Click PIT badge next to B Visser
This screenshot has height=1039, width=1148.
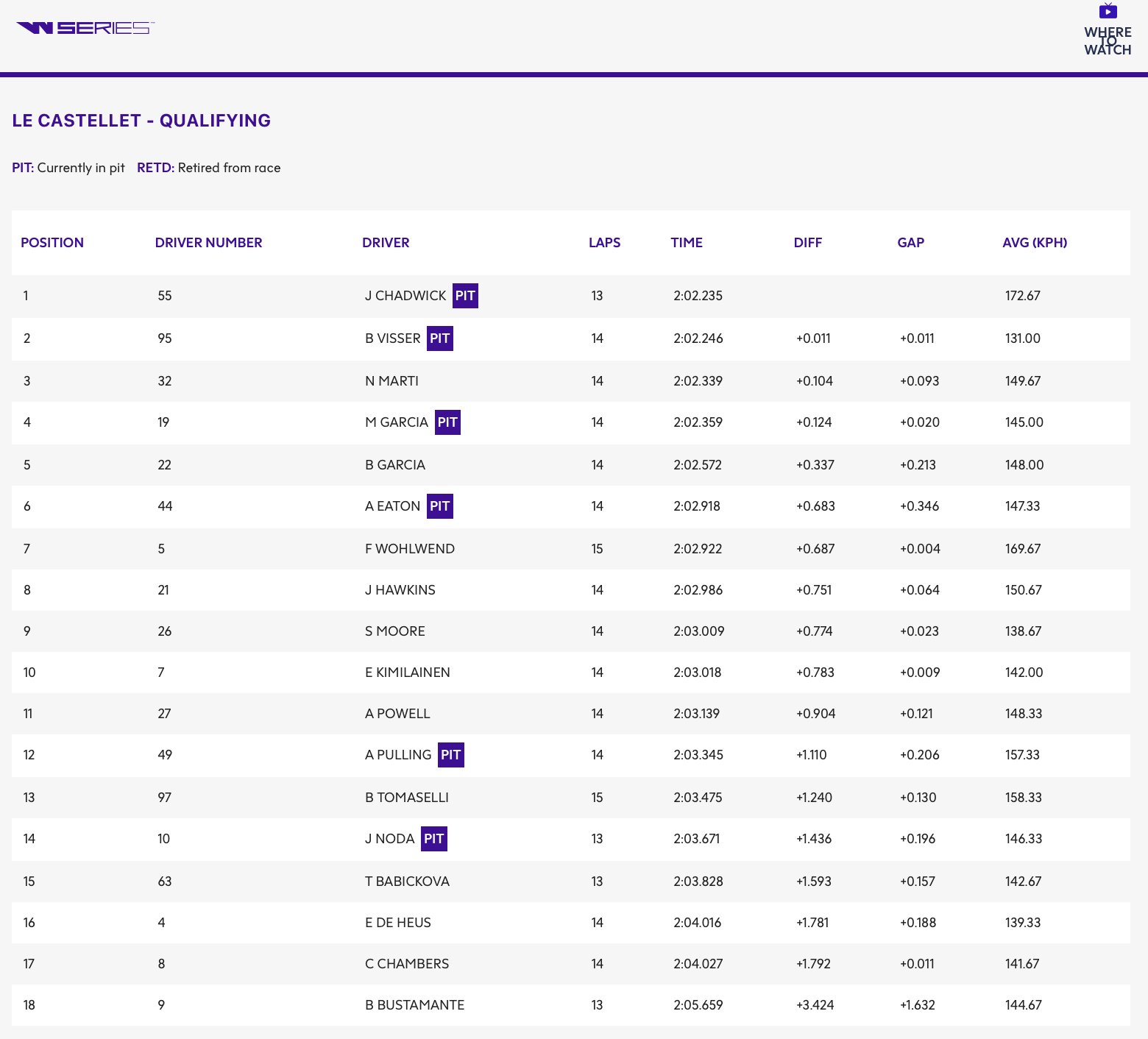click(x=440, y=338)
